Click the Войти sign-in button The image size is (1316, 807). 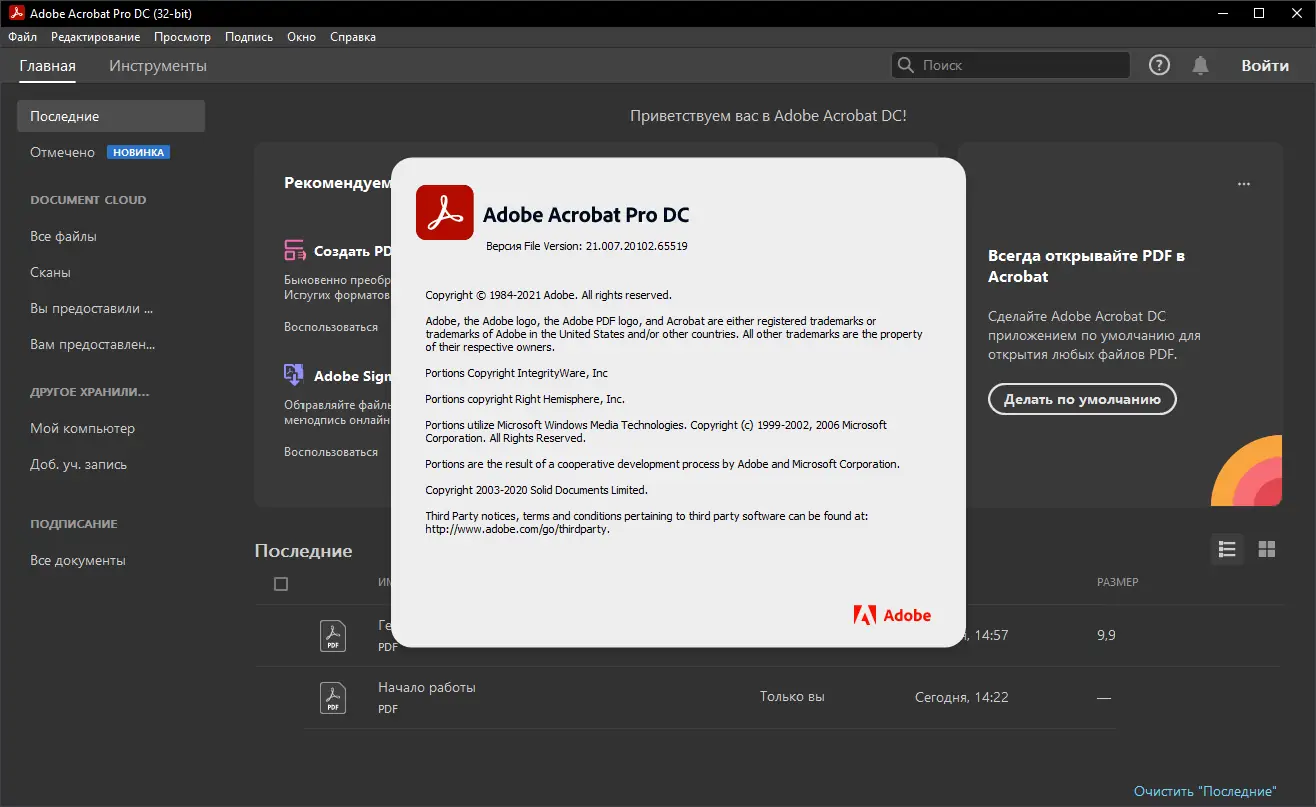click(1265, 66)
